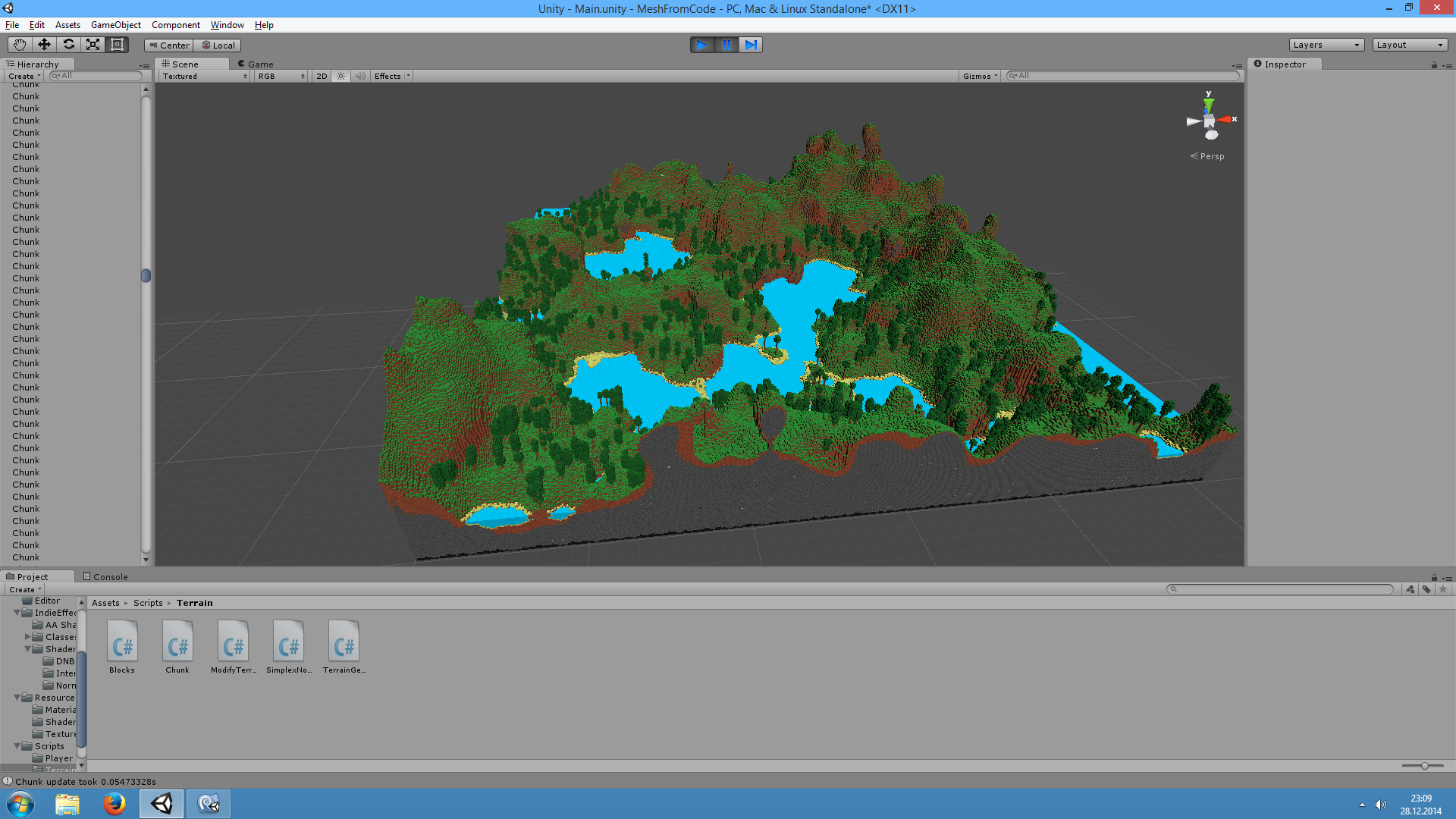Switch to the Console tab

105,577
